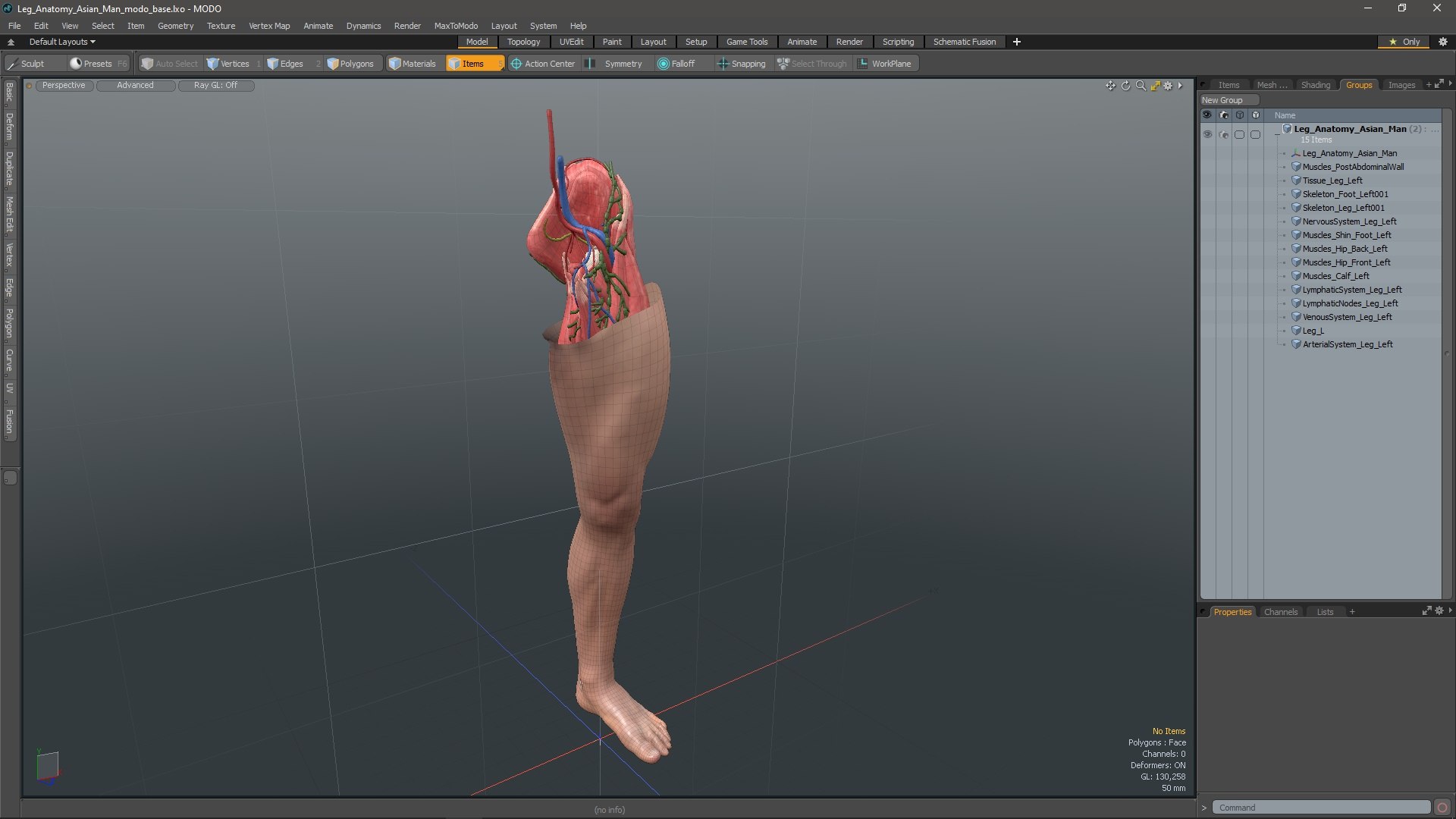This screenshot has height=819, width=1456.
Task: Select the VenousSystem_Leg_Left tree item
Action: coord(1347,317)
